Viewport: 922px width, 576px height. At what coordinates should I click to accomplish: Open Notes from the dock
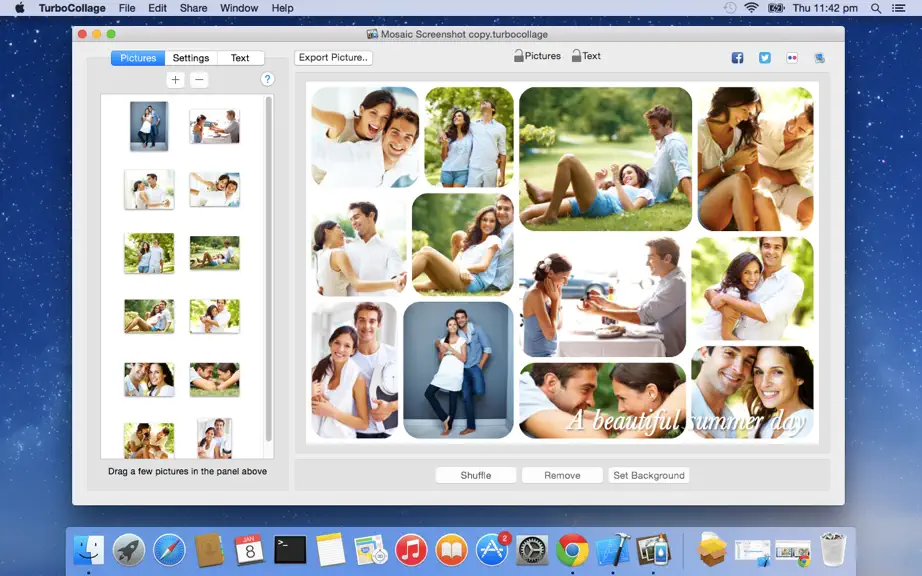click(x=330, y=551)
